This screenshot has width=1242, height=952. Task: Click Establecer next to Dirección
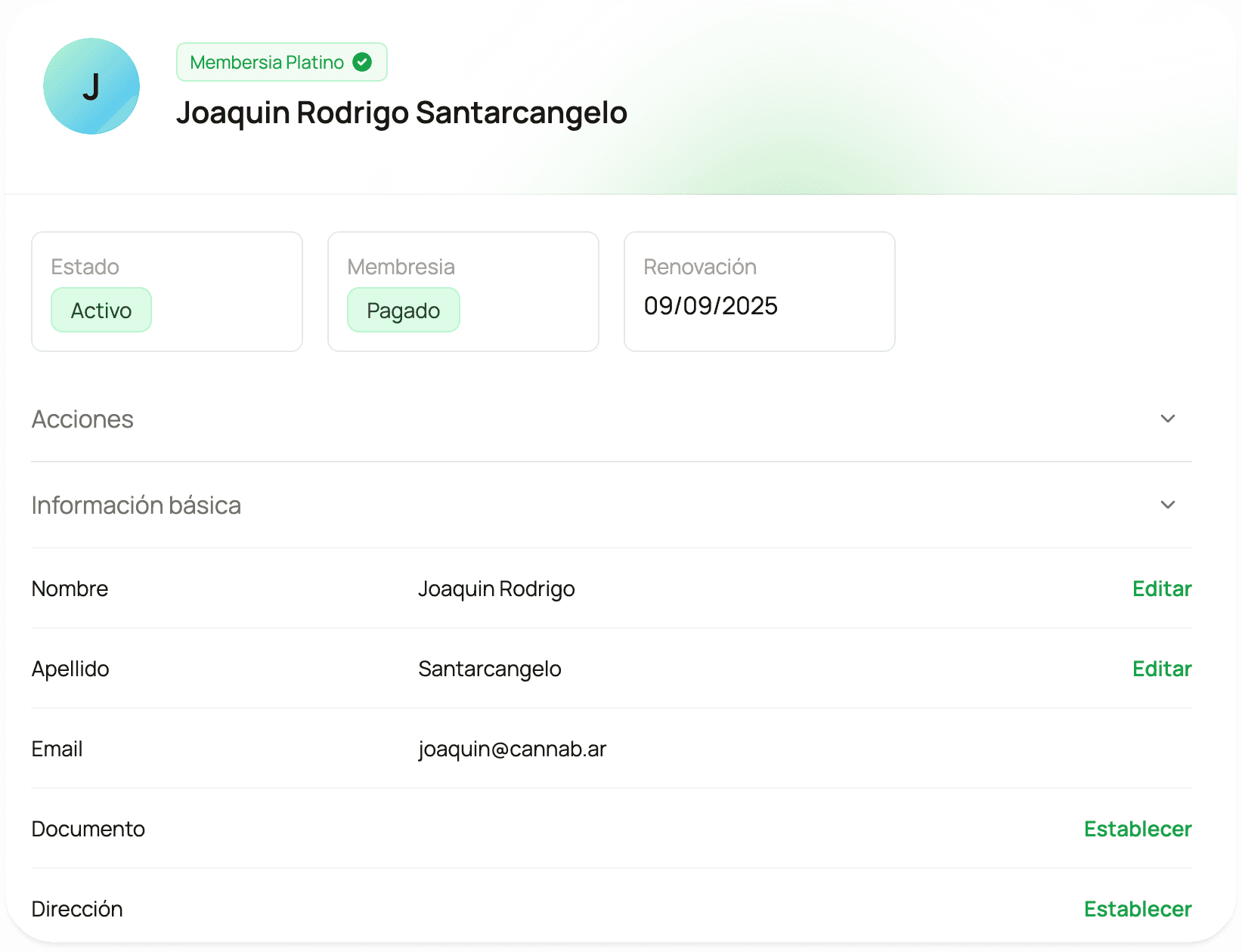(1138, 909)
